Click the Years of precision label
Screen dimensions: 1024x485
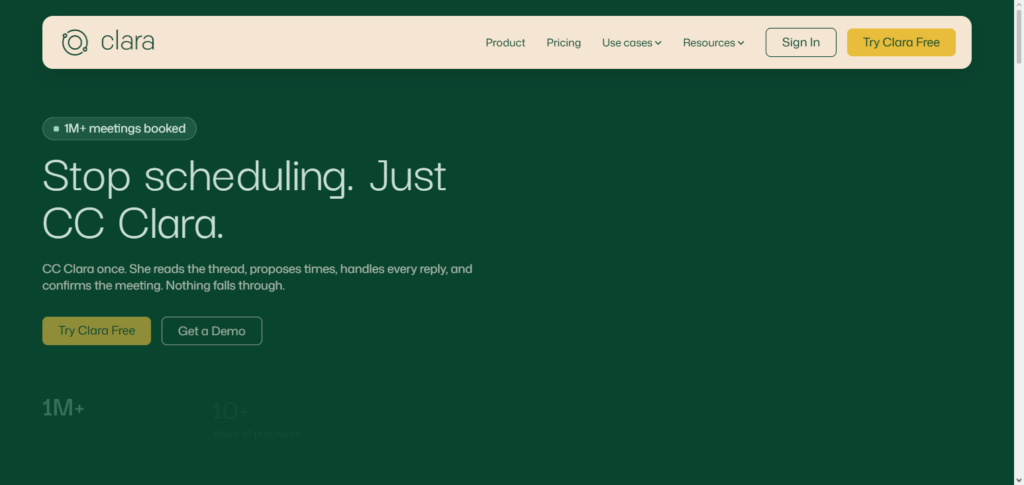255,434
